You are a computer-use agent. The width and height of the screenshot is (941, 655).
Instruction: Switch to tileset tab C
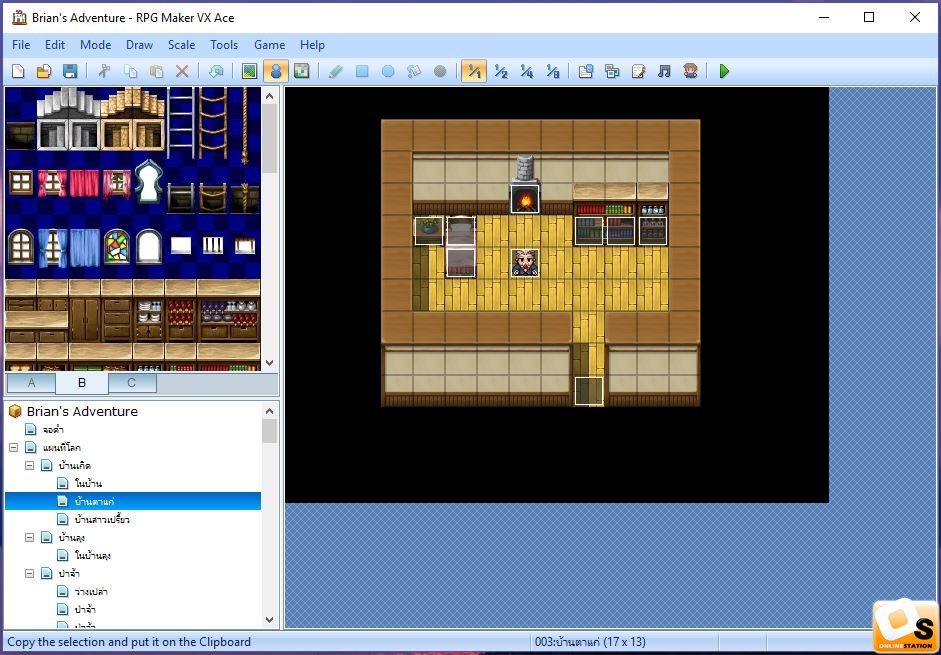click(131, 383)
